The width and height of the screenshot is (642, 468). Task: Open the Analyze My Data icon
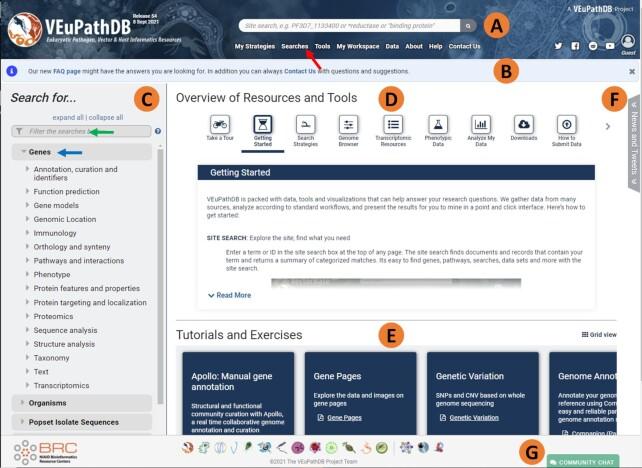pyautogui.click(x=481, y=124)
